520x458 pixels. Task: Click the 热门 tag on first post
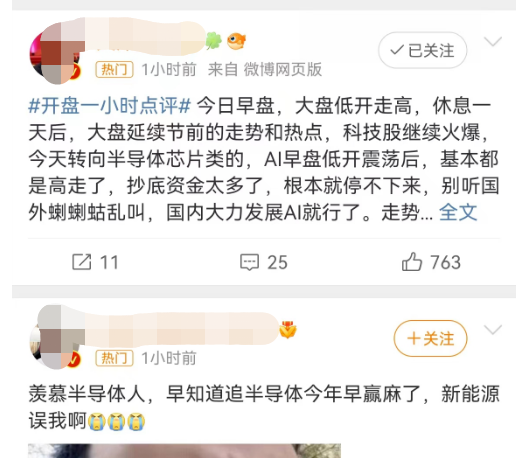point(114,70)
